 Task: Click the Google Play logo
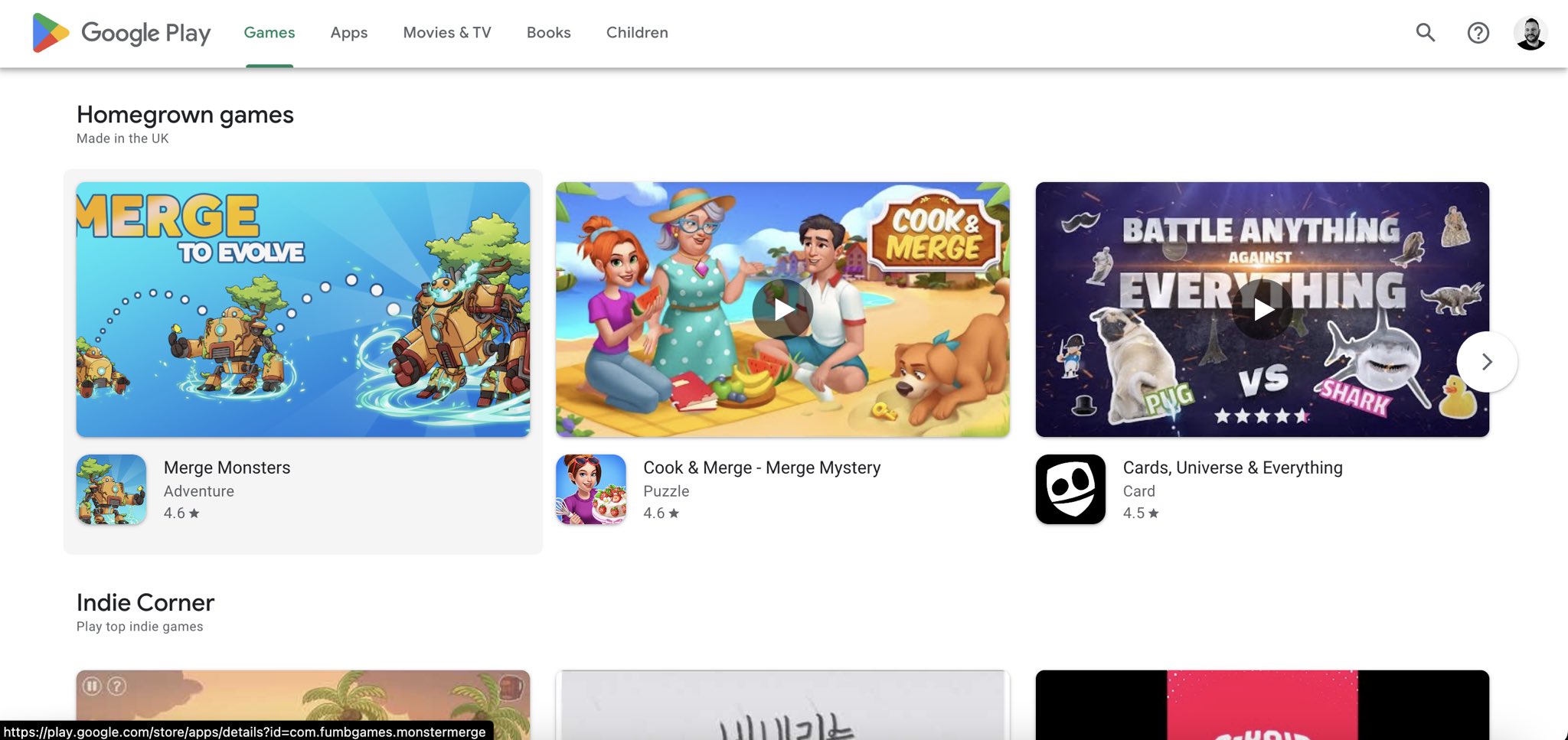(121, 33)
